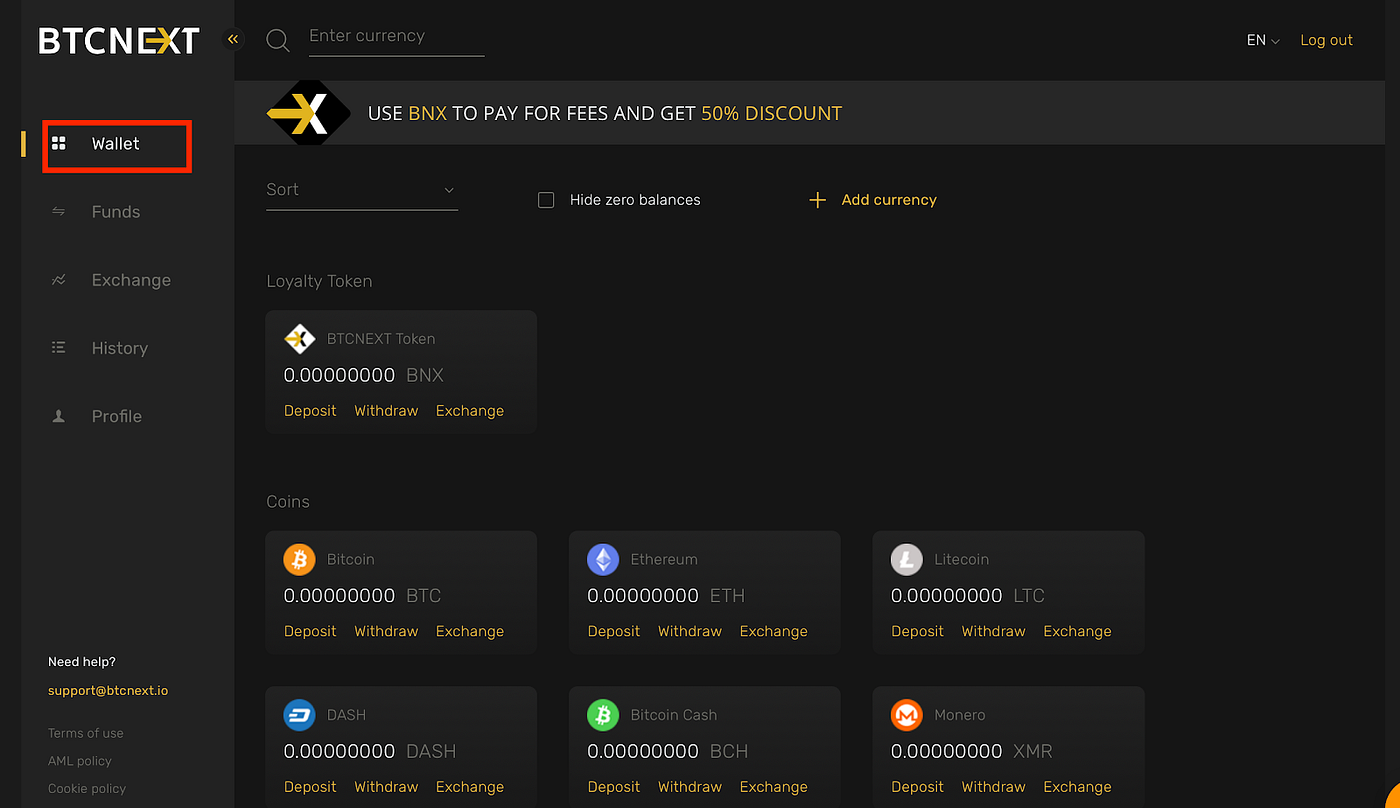The height and width of the screenshot is (808, 1400).
Task: Open the Sort dropdown
Action: coord(362,190)
